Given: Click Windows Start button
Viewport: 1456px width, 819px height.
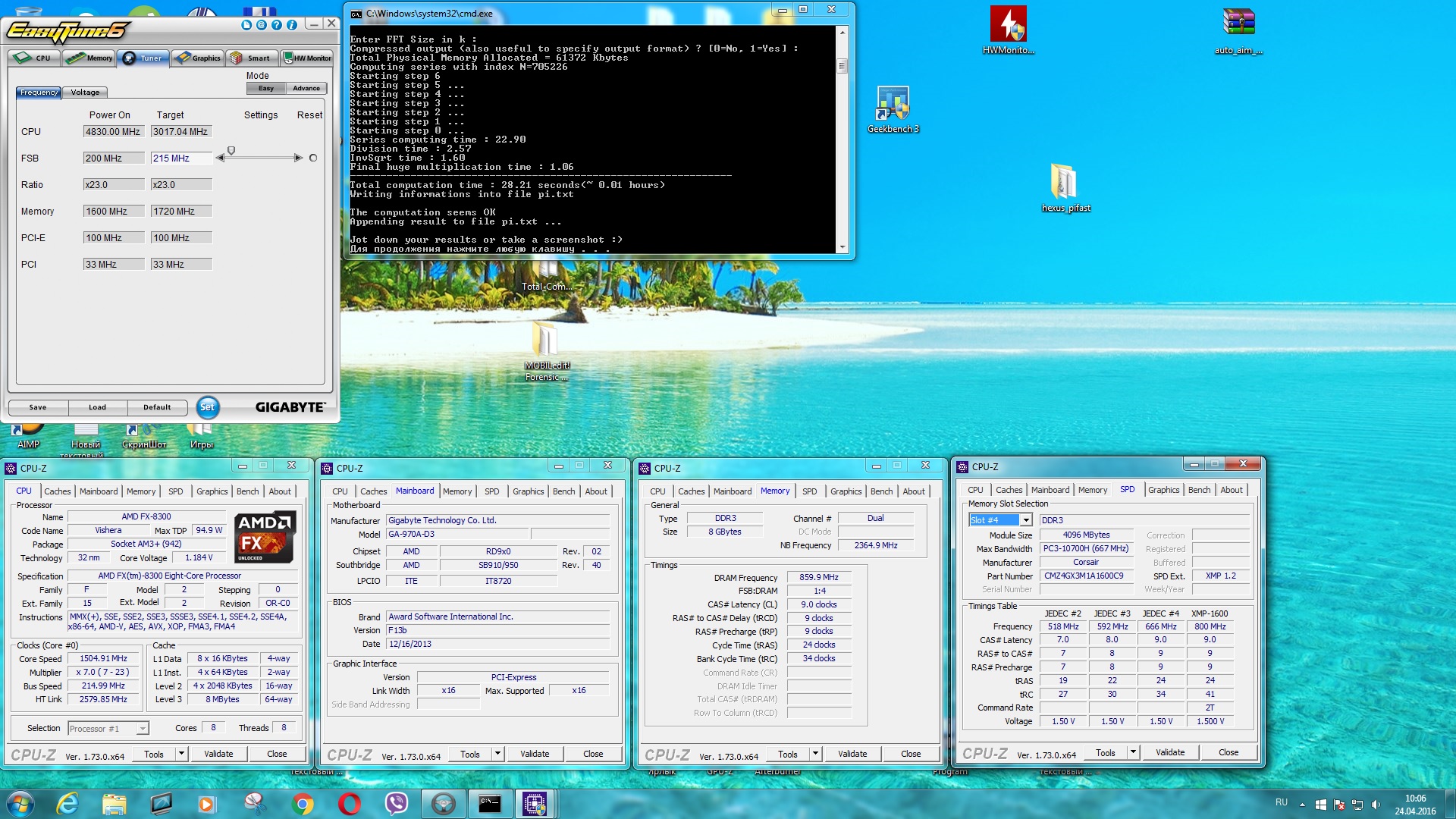Looking at the screenshot, I should 20,804.
